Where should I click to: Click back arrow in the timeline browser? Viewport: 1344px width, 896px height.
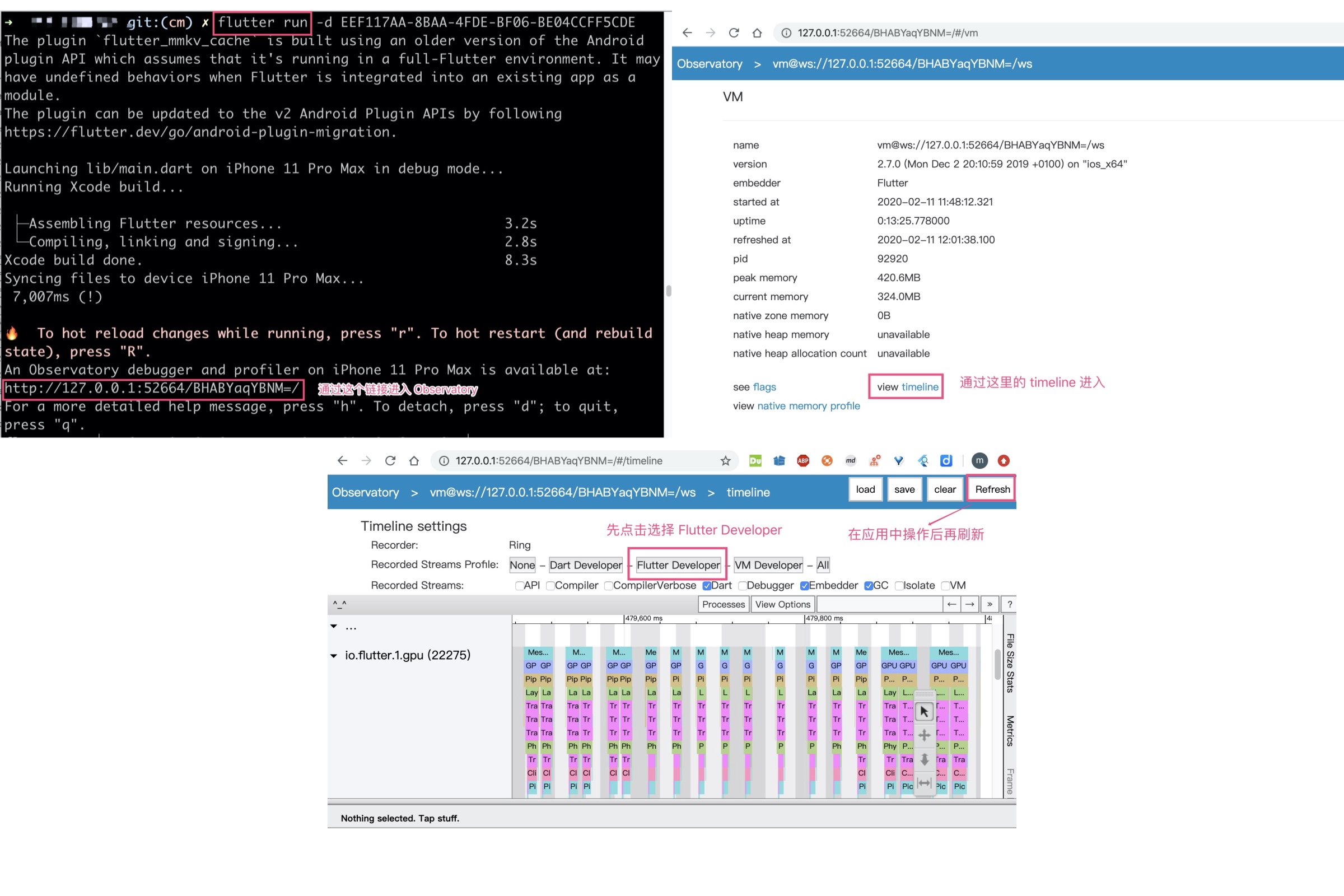point(342,460)
